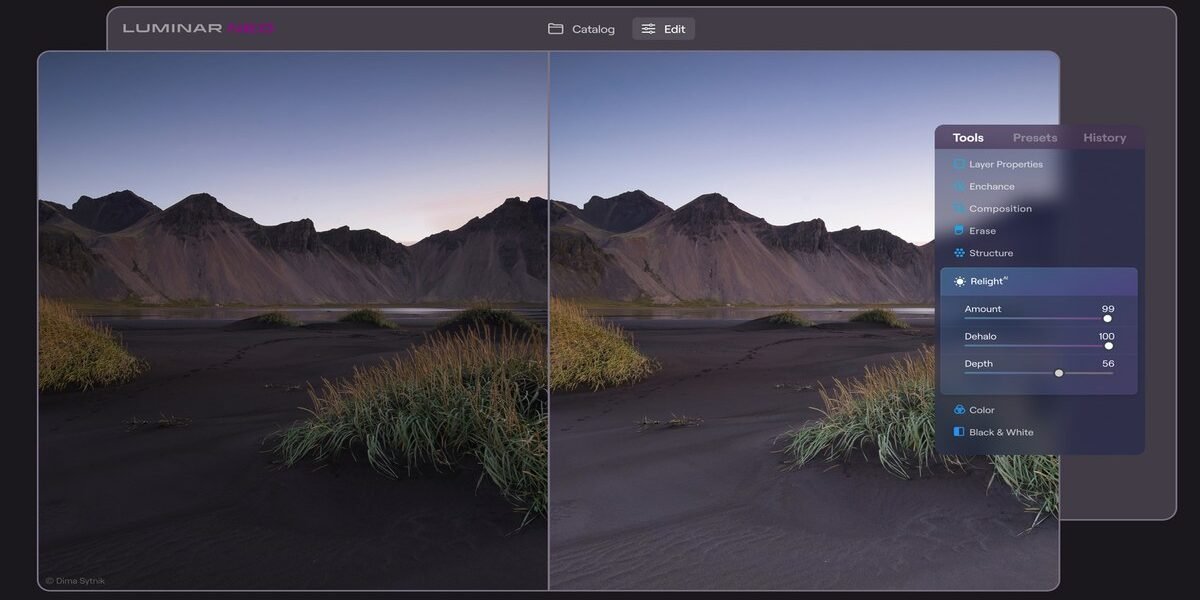1200x600 pixels.
Task: Collapse the Relight AI section
Action: [x=1039, y=282]
